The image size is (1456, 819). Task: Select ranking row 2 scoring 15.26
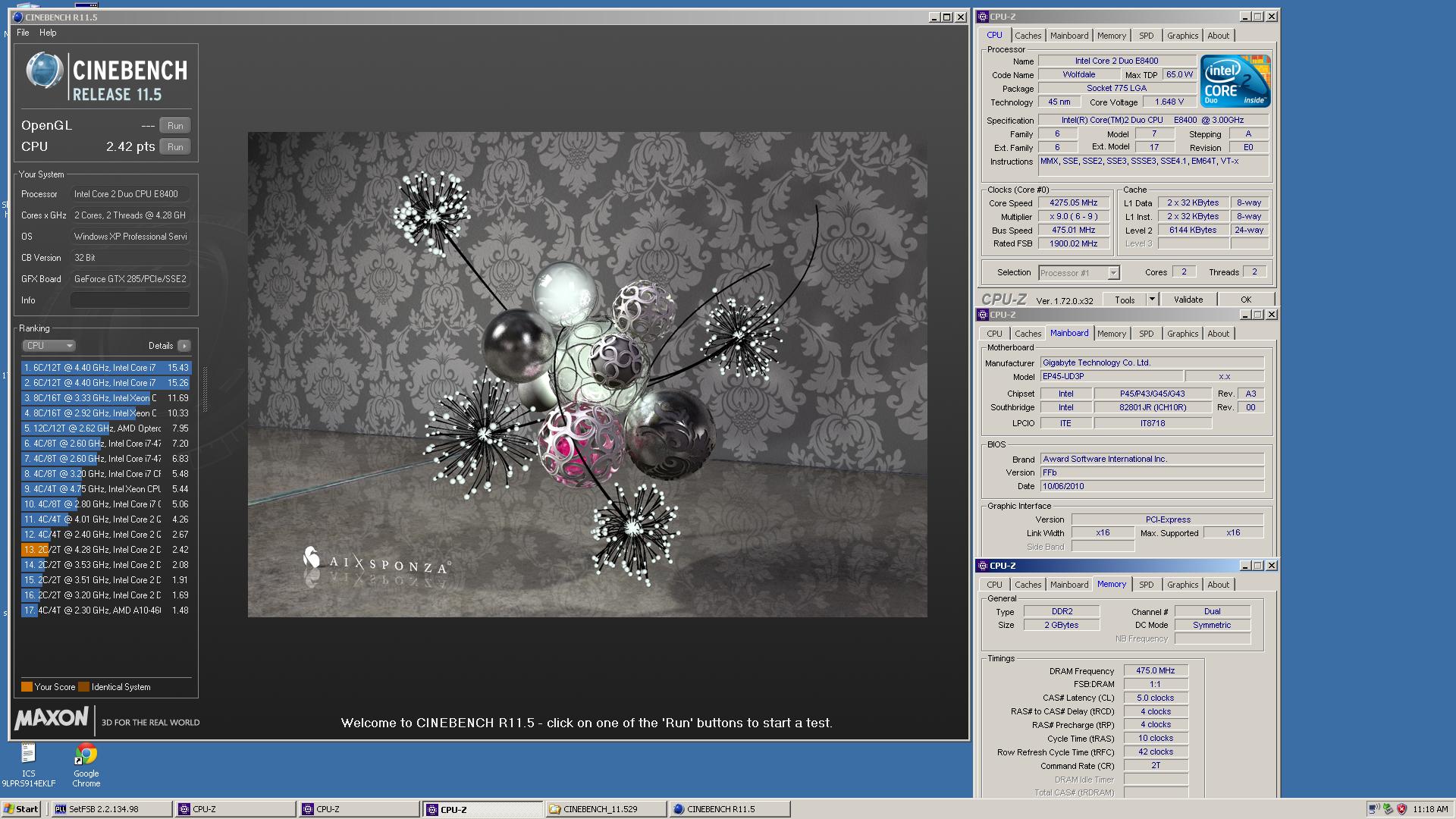click(x=106, y=383)
